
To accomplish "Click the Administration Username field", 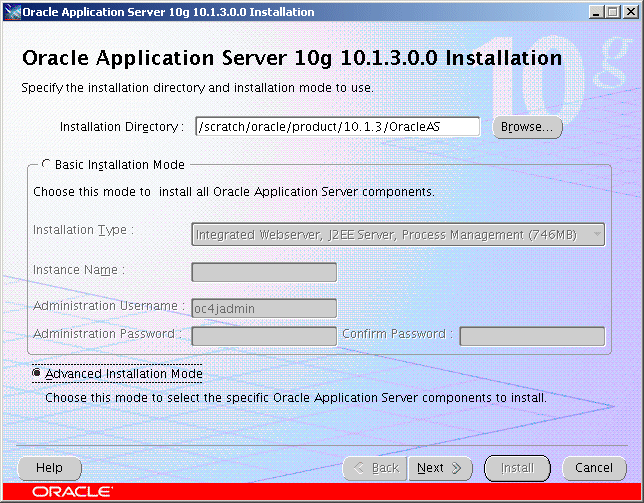I will click(x=264, y=308).
